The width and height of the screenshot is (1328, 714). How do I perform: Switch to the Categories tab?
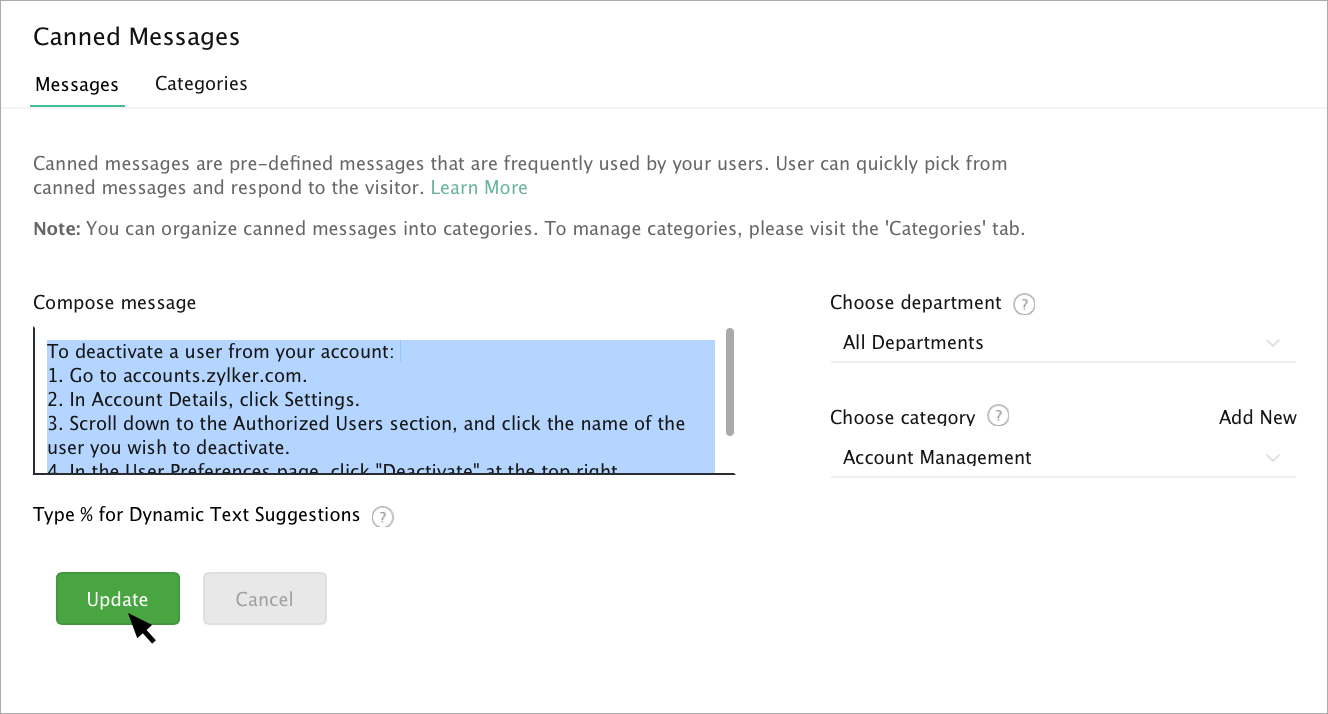(x=201, y=84)
